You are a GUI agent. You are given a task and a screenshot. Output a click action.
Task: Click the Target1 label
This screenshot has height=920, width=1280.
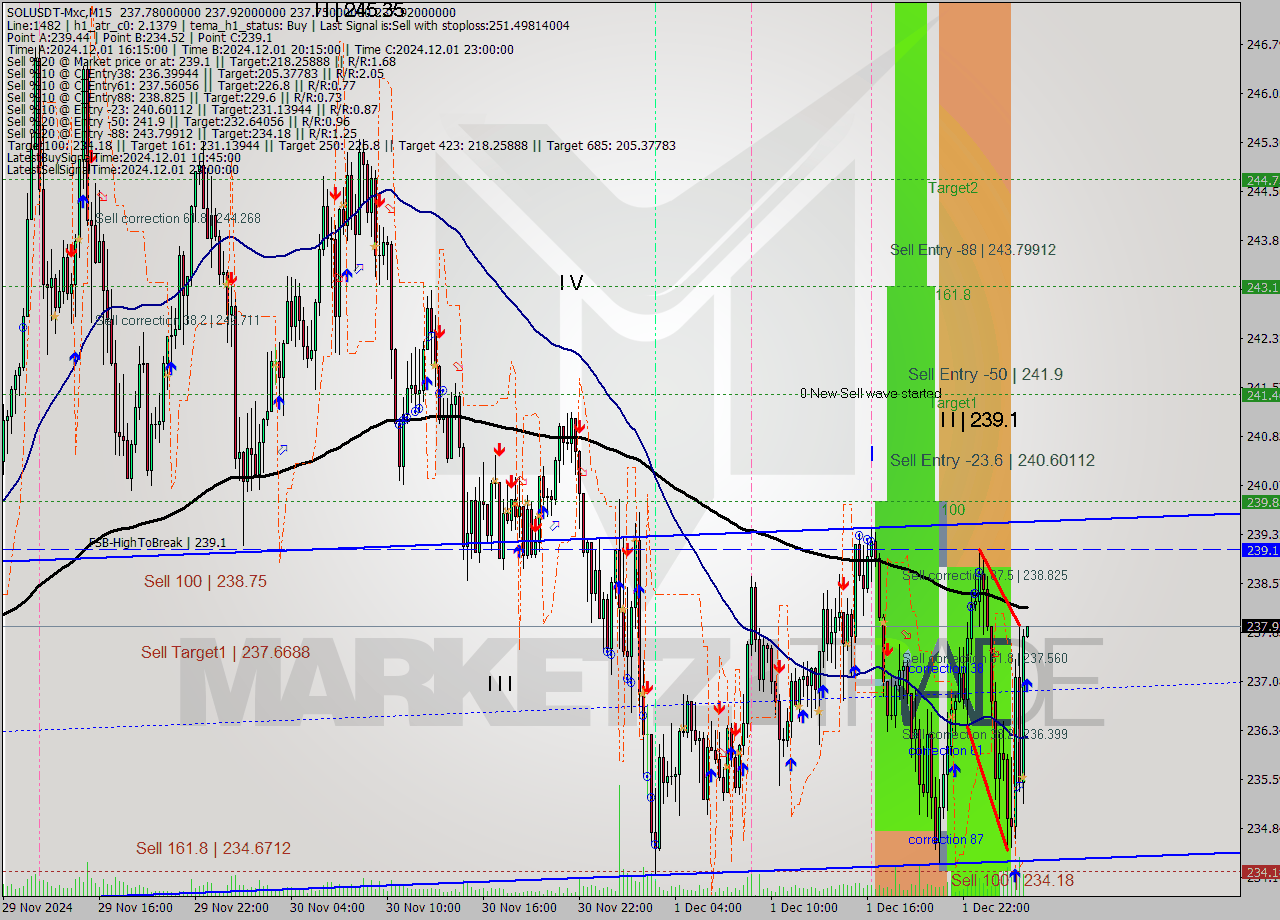click(953, 402)
